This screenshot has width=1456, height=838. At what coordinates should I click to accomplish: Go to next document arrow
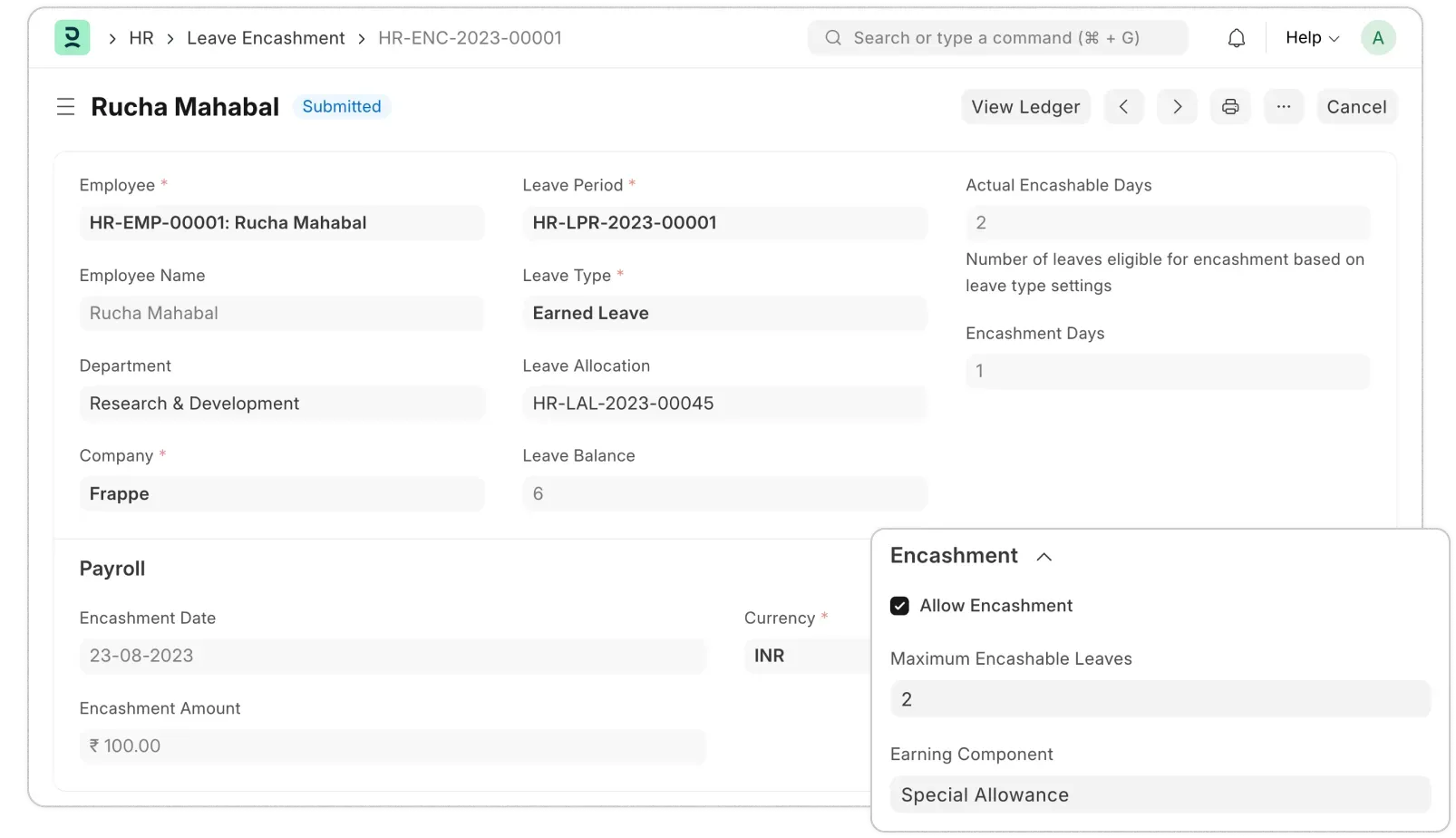coord(1177,107)
